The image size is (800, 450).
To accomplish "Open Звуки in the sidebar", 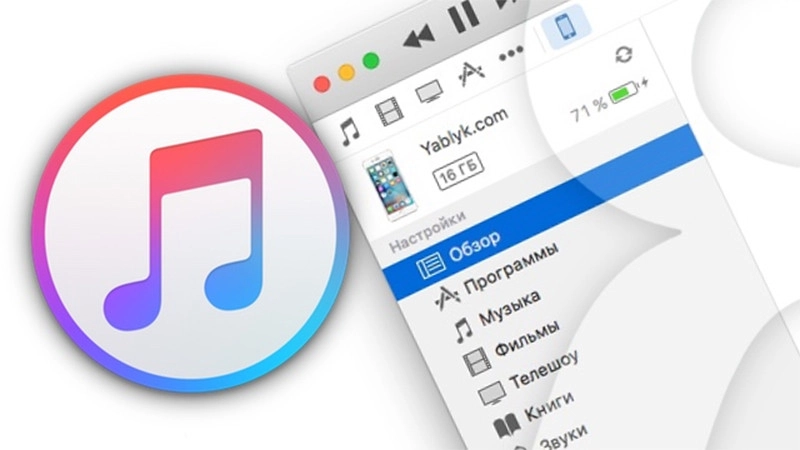I will [564, 438].
